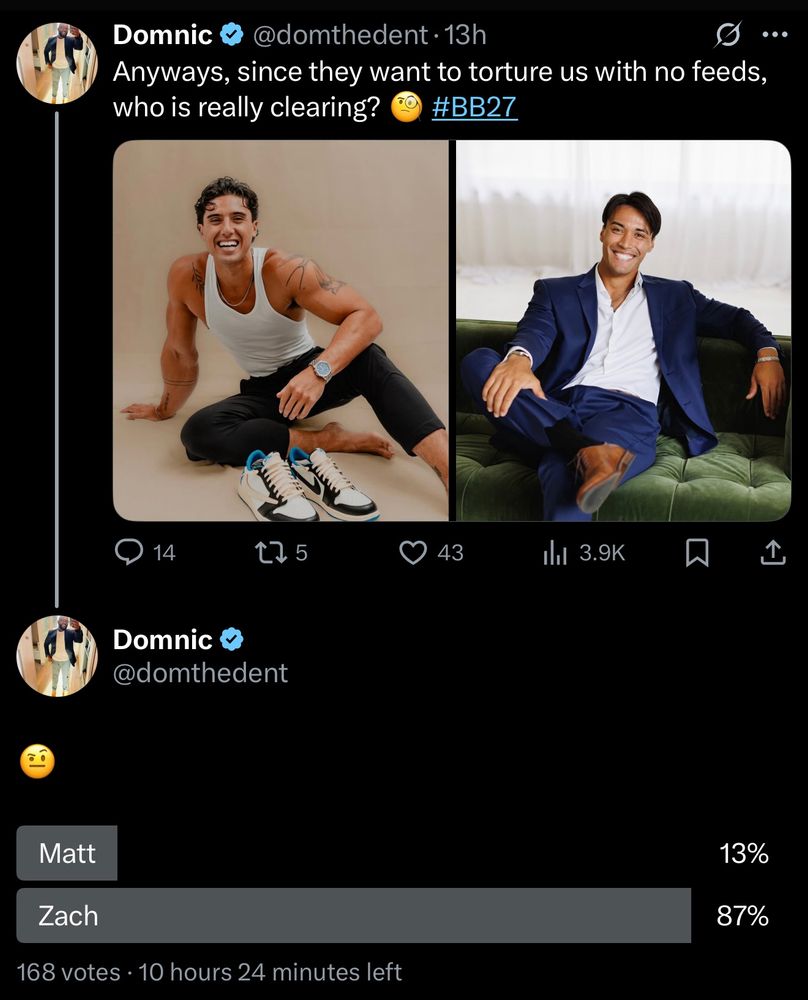Open the right photo with blue suit
808x1000 pixels.
click(623, 330)
